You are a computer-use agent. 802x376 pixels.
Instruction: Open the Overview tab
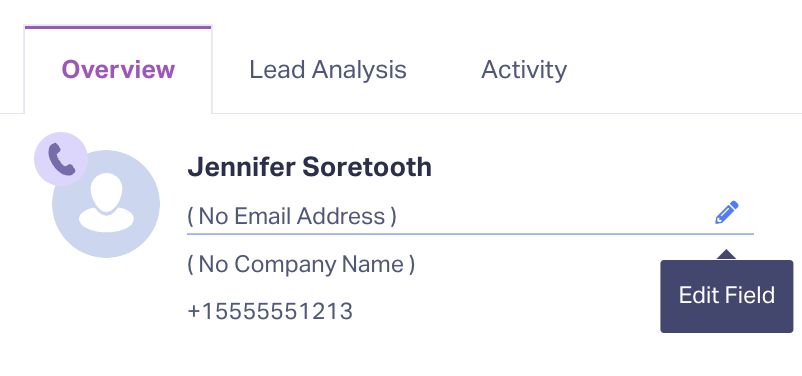click(118, 70)
